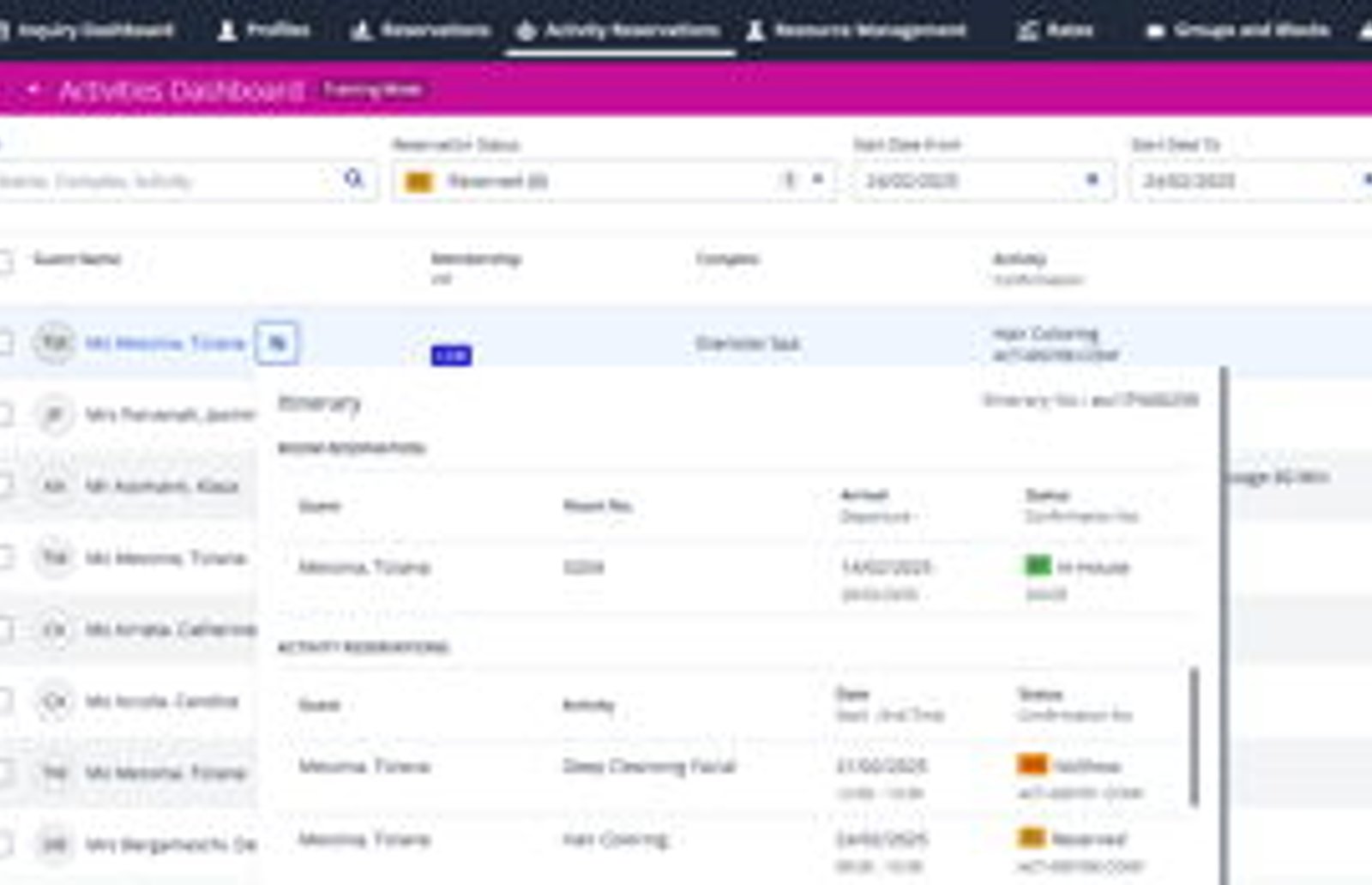Viewport: 1372px width, 885px height.
Task: Click the Membership column header
Action: click(x=475, y=259)
